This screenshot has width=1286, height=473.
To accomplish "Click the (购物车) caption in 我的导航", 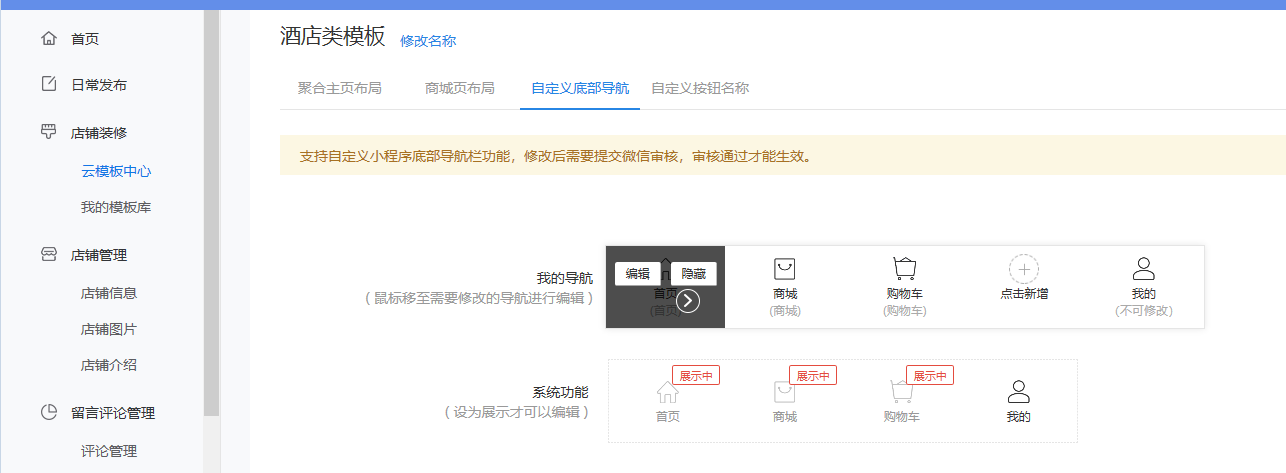I will coord(905,311).
